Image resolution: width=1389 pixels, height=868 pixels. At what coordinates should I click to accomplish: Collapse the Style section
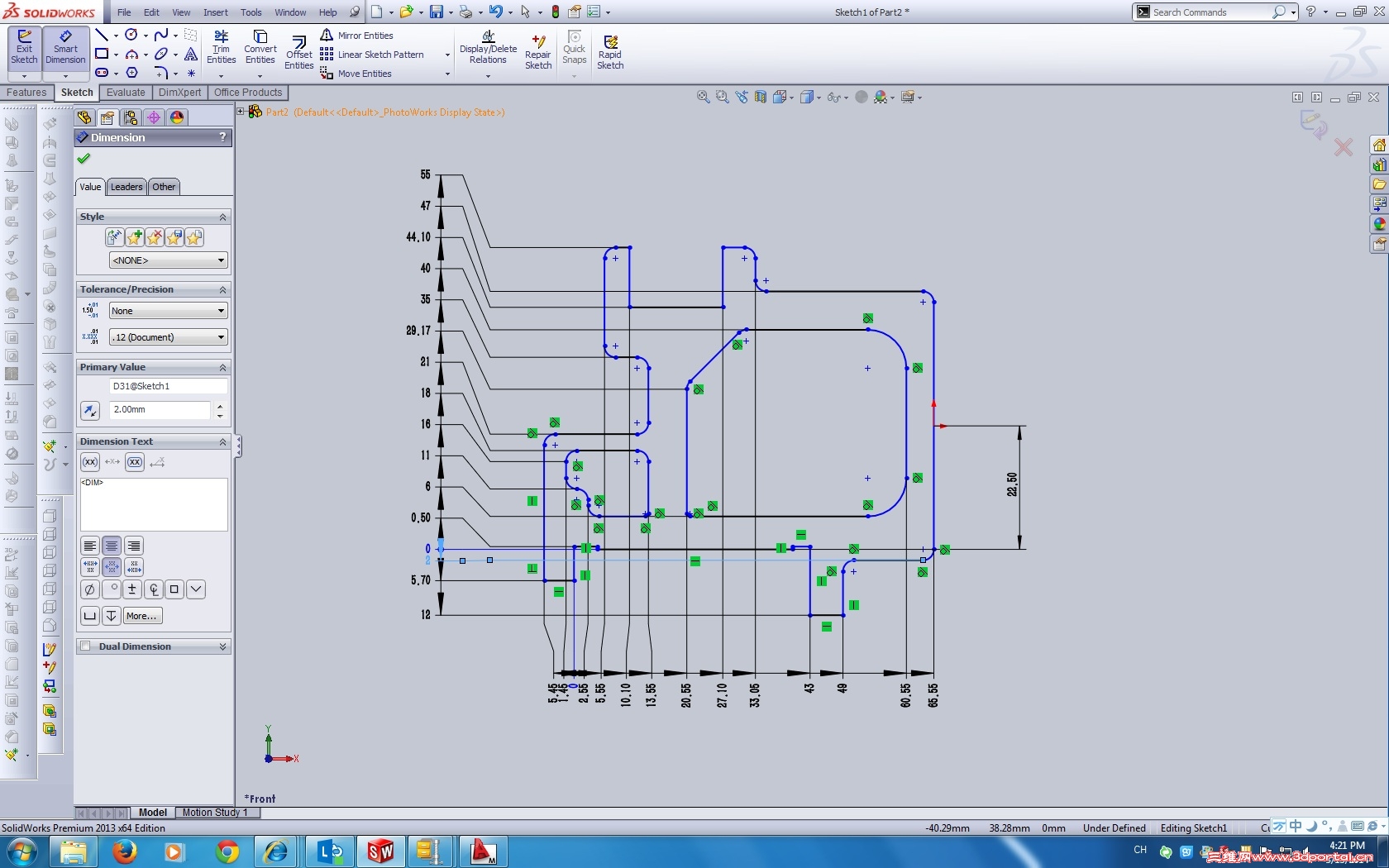(222, 217)
